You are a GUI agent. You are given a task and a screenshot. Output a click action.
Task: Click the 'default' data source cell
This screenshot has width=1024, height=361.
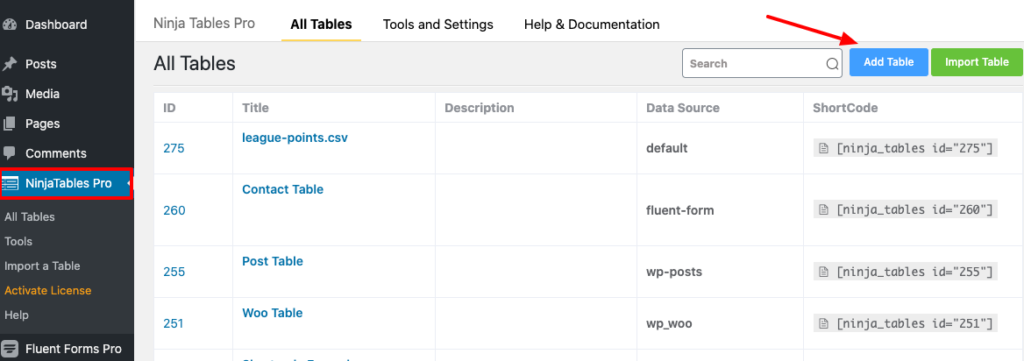pyautogui.click(x=667, y=148)
